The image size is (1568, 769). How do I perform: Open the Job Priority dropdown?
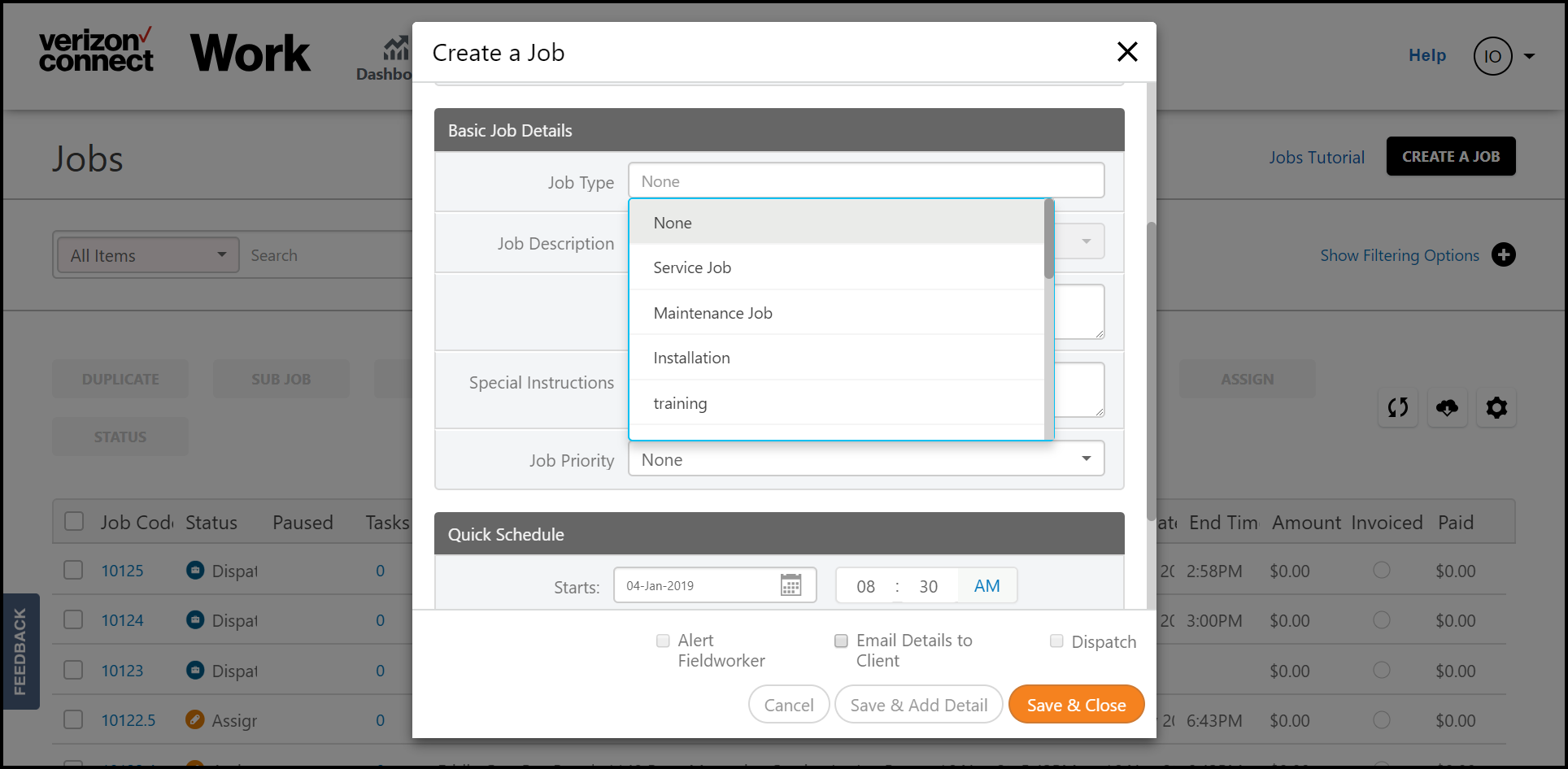point(866,459)
